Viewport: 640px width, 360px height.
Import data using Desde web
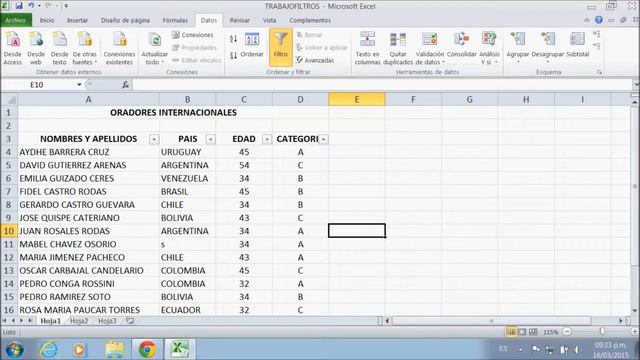coord(36,48)
